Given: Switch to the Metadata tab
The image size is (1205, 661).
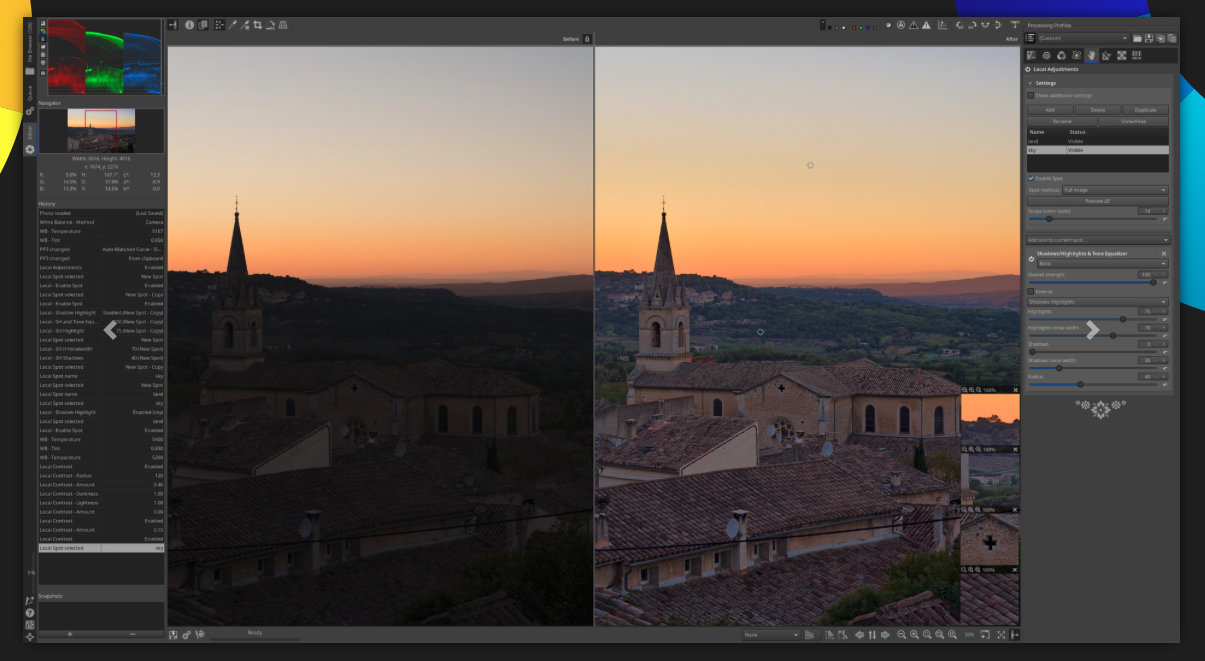Looking at the screenshot, I should coord(1136,56).
